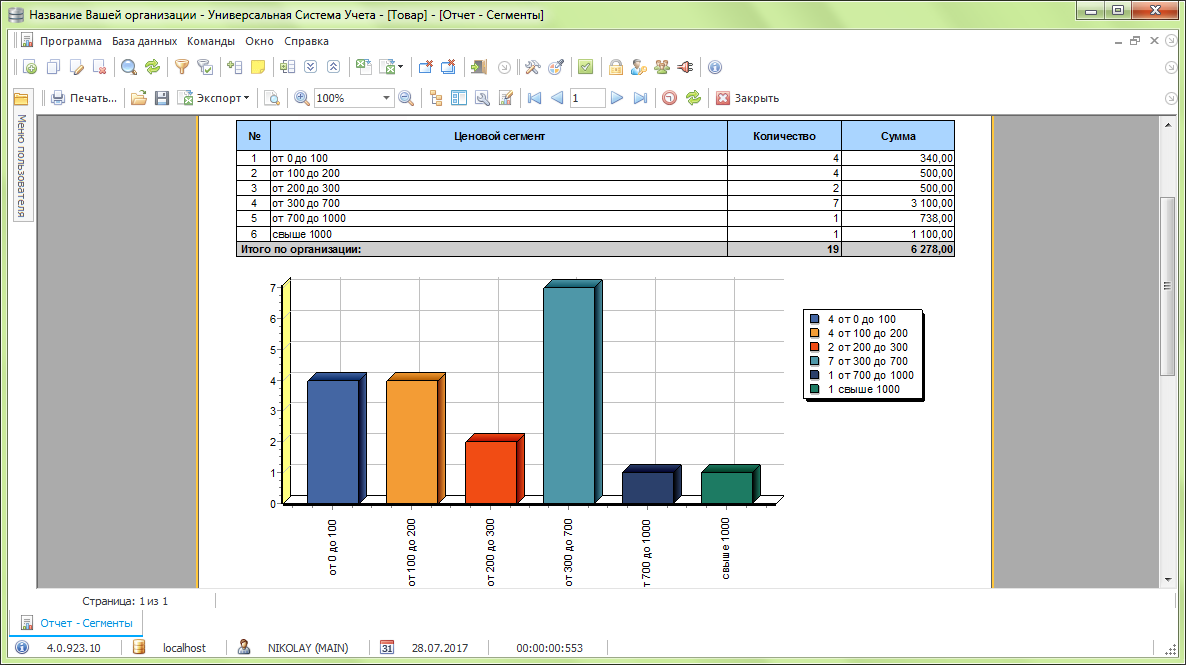Screen dimensions: 1186x665
Task: Click the red stop circle icon
Action: 669,98
